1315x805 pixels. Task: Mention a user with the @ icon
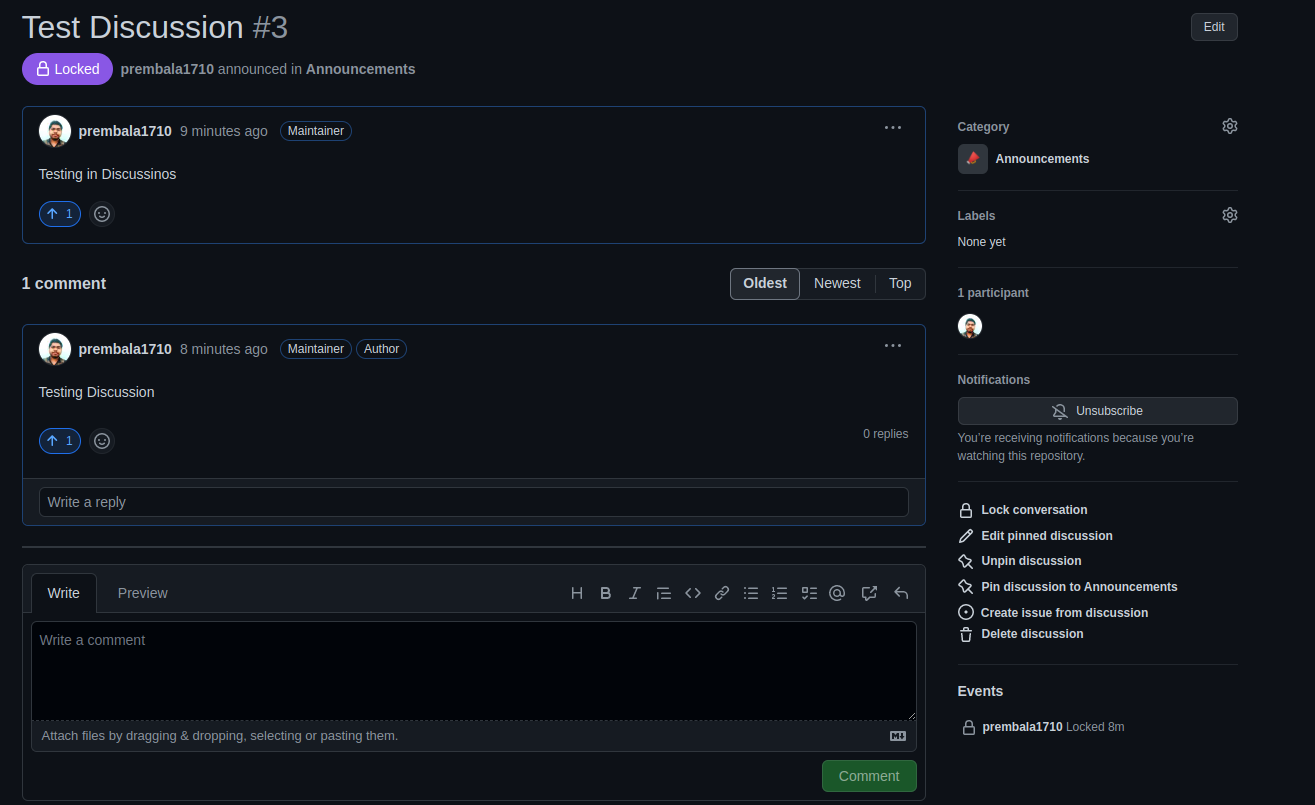click(x=837, y=593)
